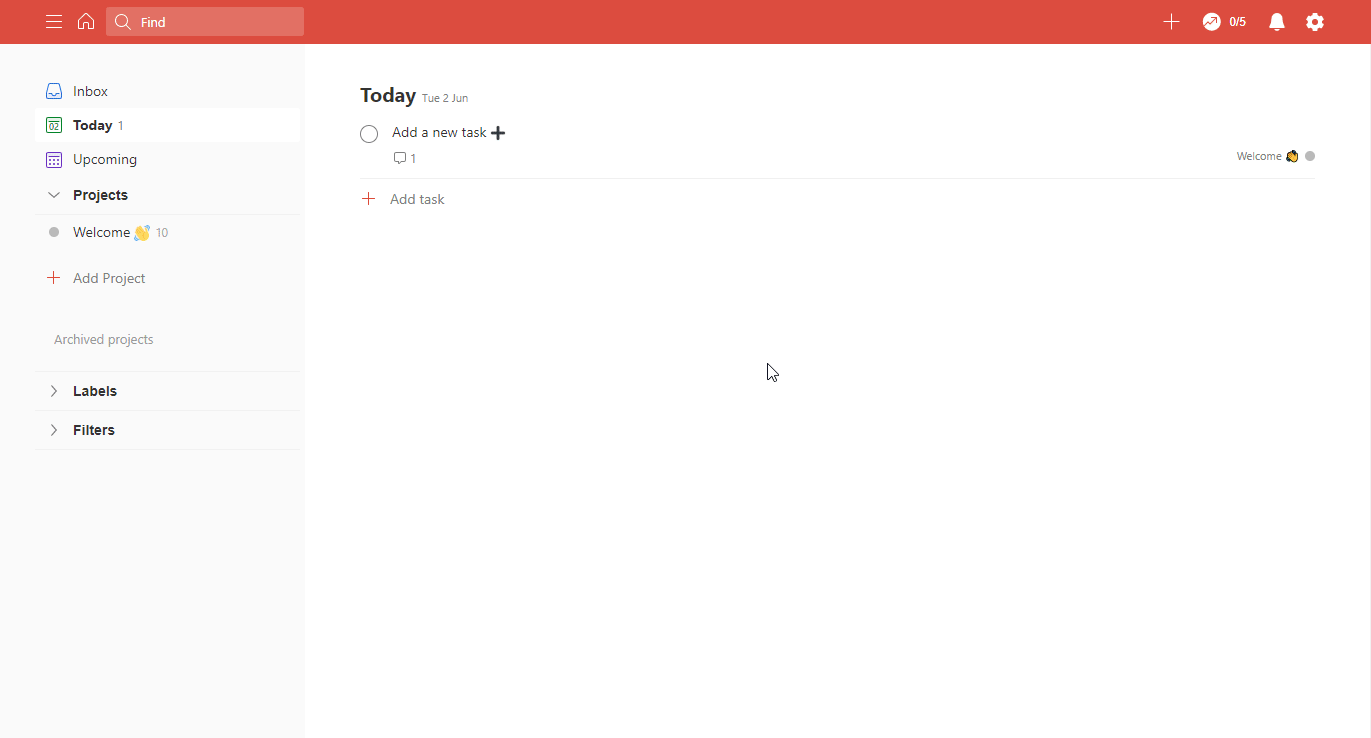1371x738 pixels.
Task: Open settings with the gear icon
Action: coord(1314,21)
